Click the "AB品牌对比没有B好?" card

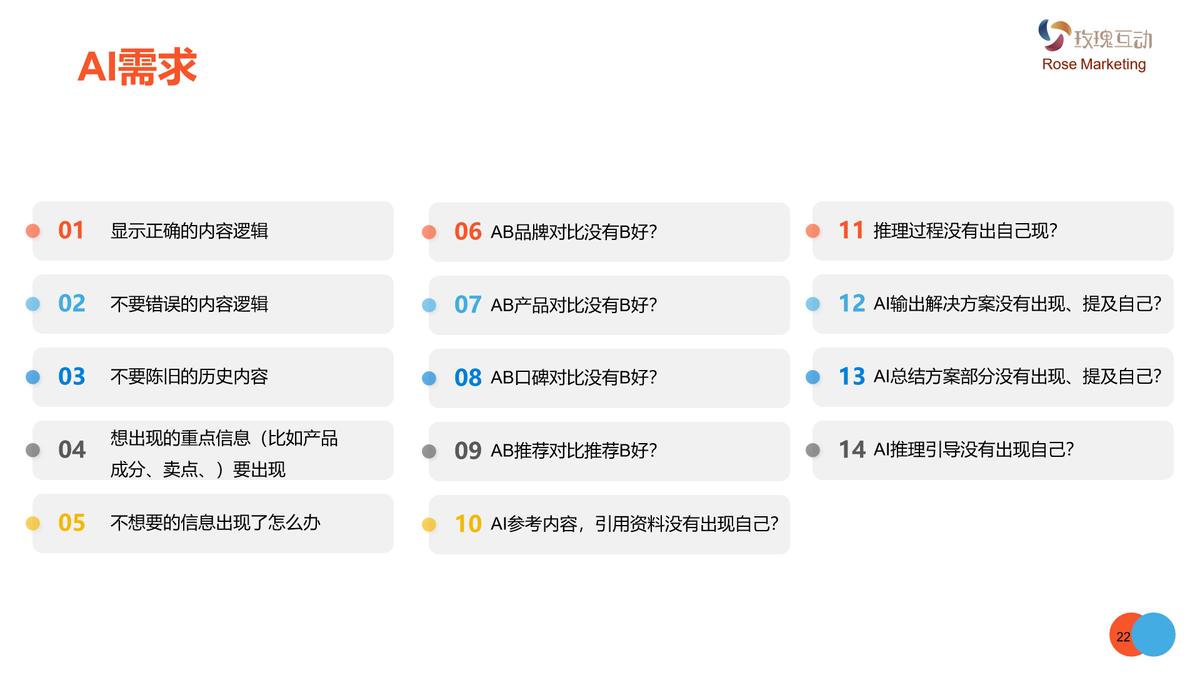[609, 232]
